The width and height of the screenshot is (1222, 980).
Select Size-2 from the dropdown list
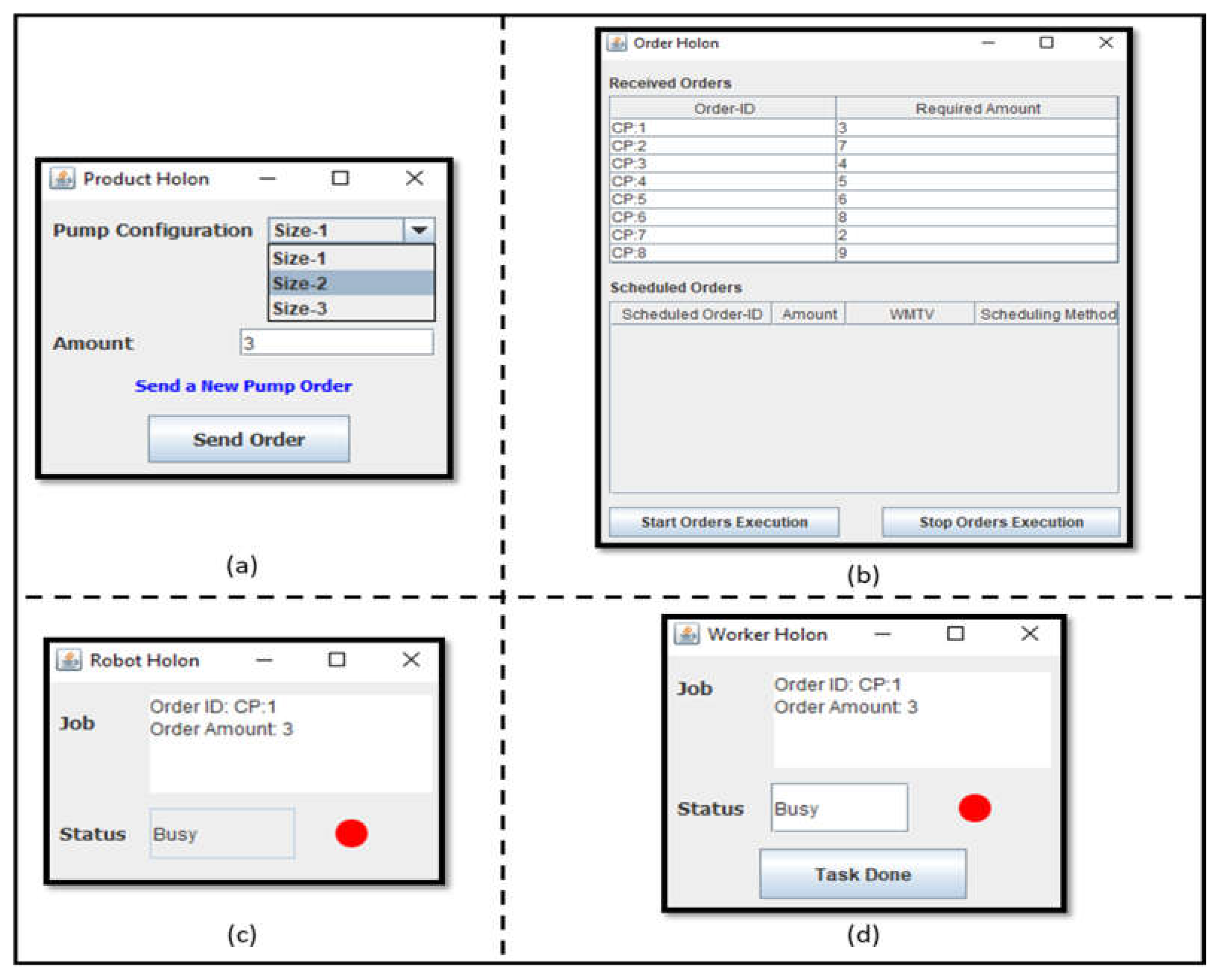tap(351, 283)
